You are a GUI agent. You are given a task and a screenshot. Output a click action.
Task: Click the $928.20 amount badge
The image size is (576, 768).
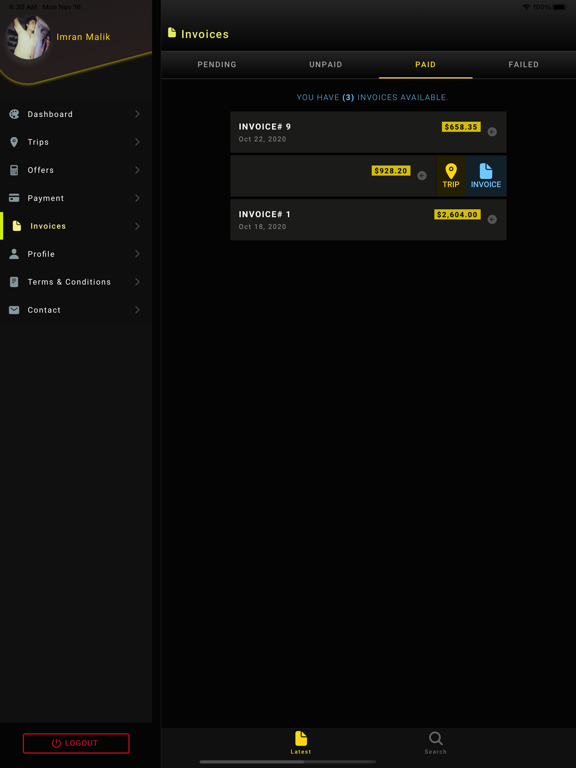coord(391,170)
